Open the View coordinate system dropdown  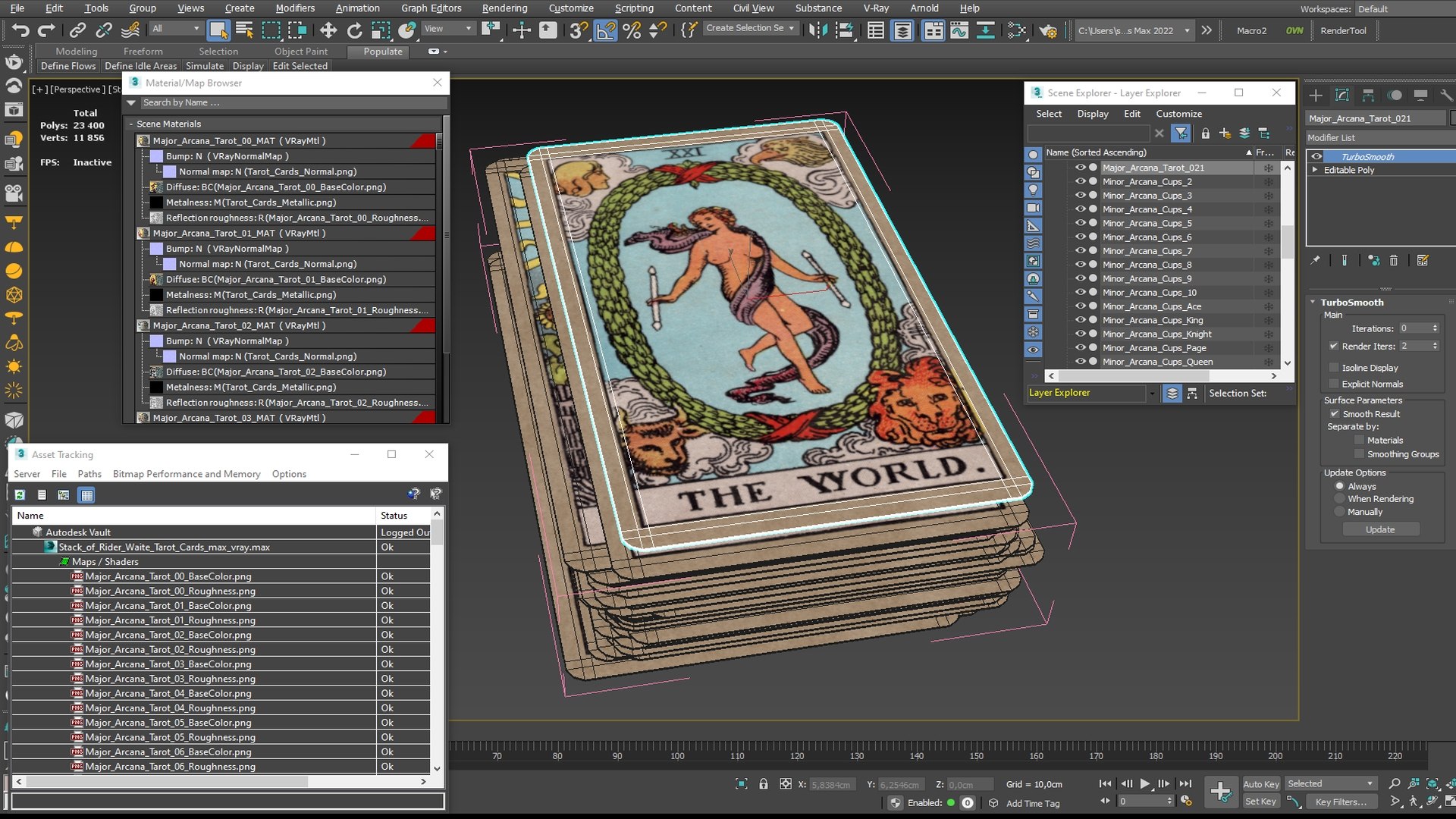click(448, 29)
